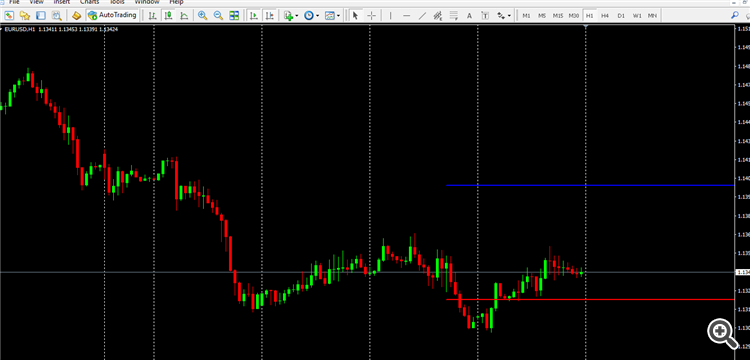Toggle the AutoTrading button

pyautogui.click(x=112, y=15)
